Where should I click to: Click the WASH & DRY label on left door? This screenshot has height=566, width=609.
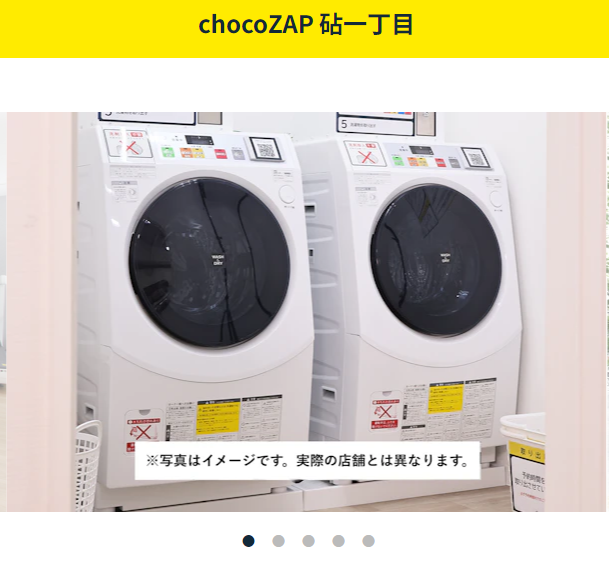218,260
